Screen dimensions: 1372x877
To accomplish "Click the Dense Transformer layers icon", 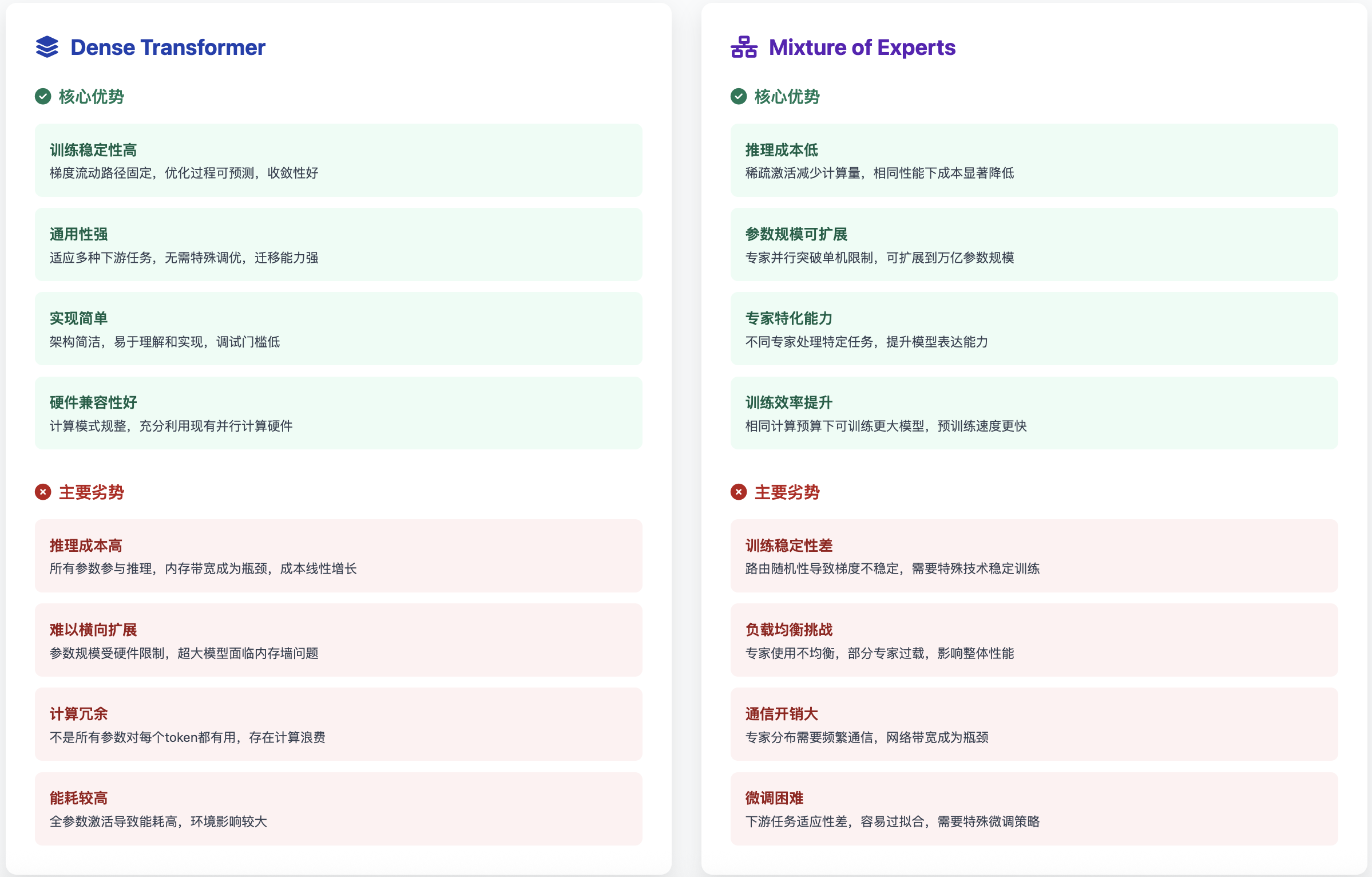I will click(x=47, y=47).
